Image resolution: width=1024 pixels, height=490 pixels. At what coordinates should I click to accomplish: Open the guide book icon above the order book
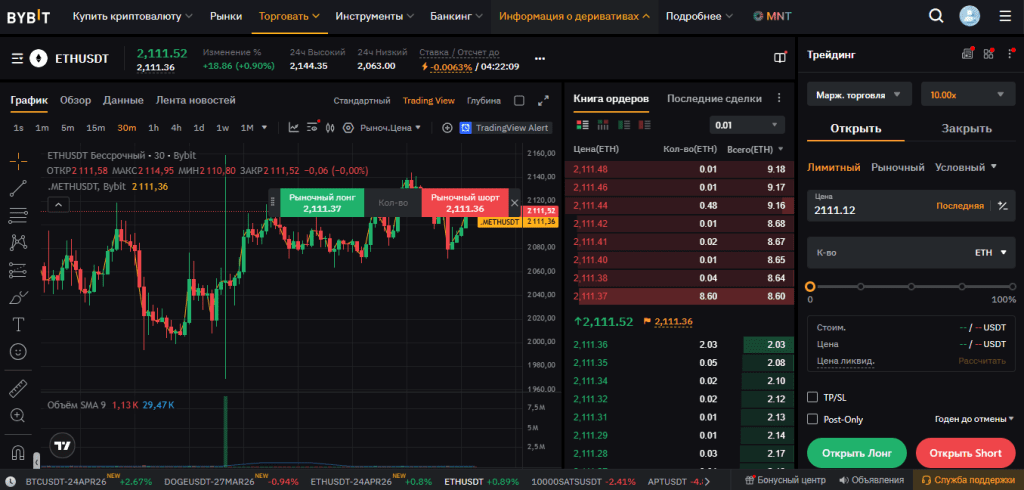780,58
